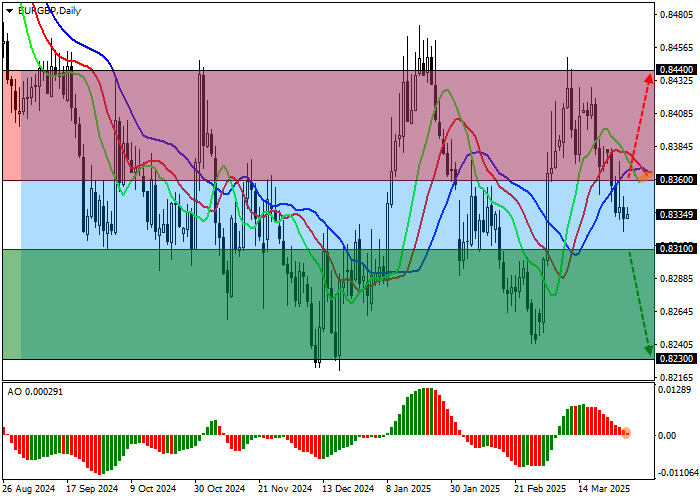Click the 26 Aug 2024 date label
The image size is (700, 500).
tap(28, 489)
